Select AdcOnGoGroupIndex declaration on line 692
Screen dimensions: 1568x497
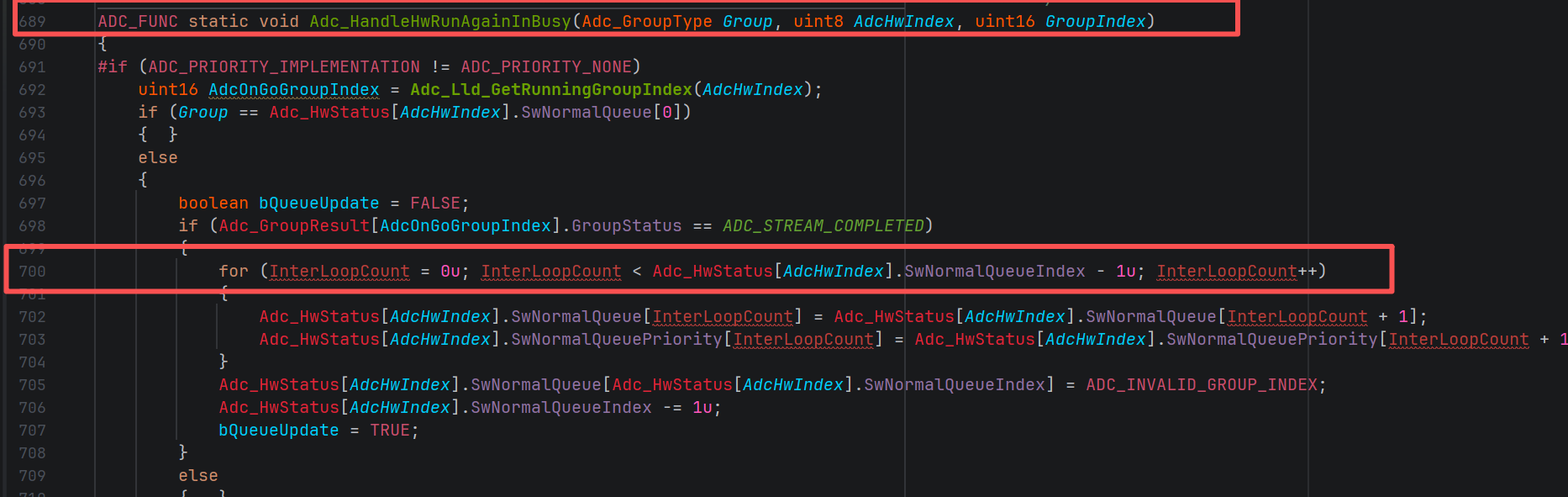294,89
